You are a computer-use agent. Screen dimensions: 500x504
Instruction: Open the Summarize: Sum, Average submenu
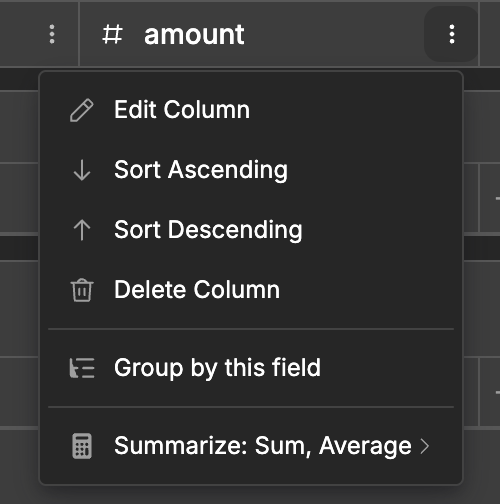coord(251,446)
